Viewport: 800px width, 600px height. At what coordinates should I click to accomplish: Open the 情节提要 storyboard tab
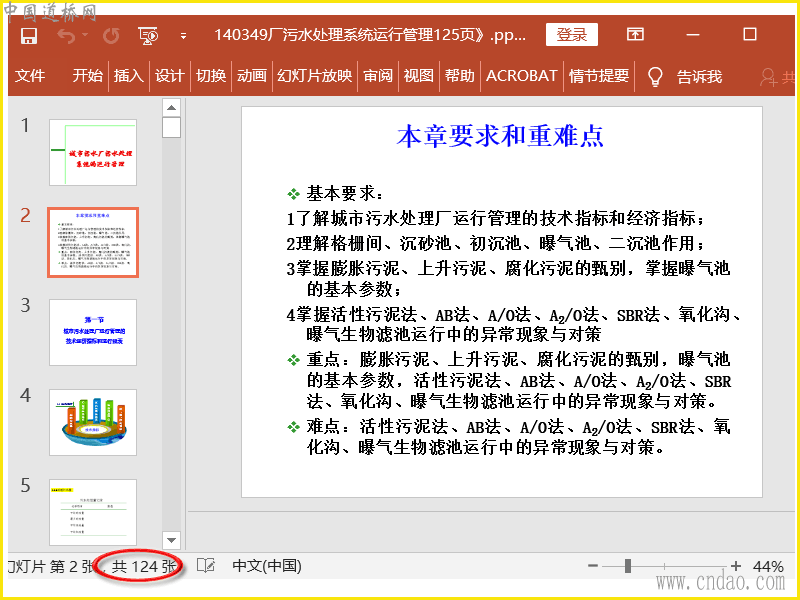[x=598, y=76]
